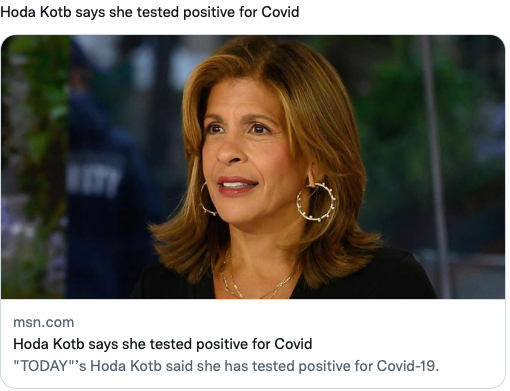Open the Hoda Kotb article preview image
The image size is (510, 391).
coord(253,167)
